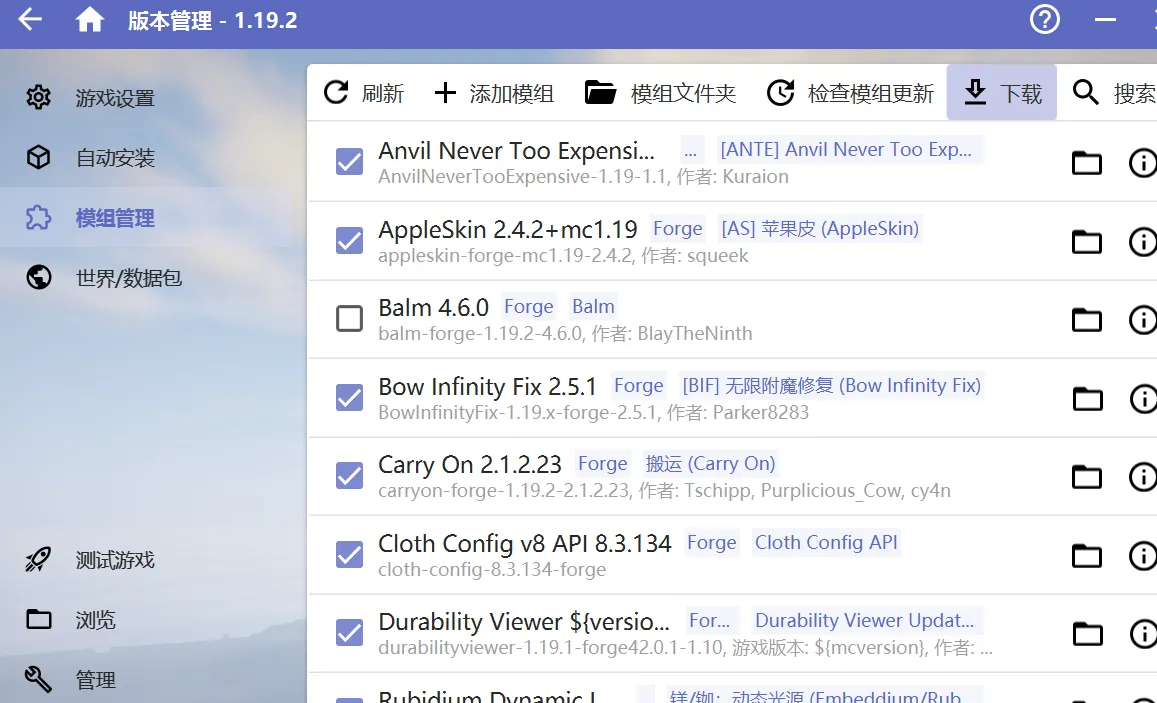
Task: Uncheck Cloth Config v8 API checkbox
Action: [x=349, y=555]
